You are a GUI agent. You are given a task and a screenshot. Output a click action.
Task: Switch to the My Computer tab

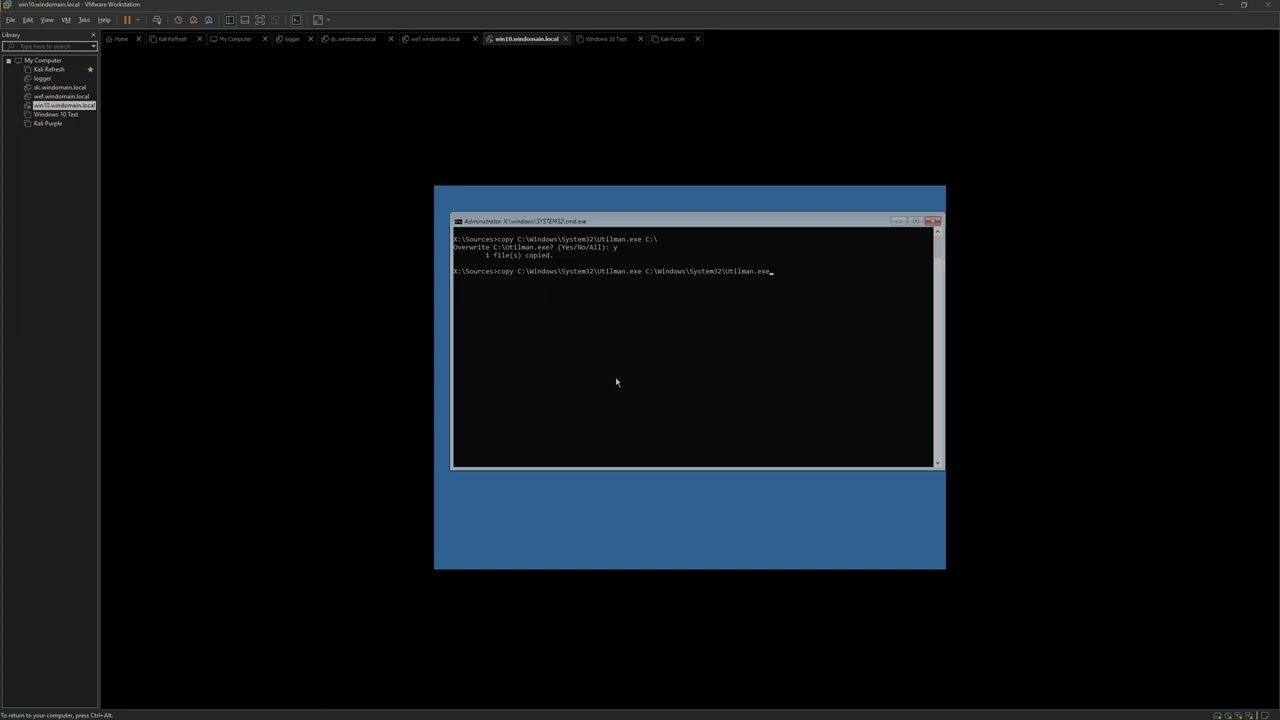point(235,39)
